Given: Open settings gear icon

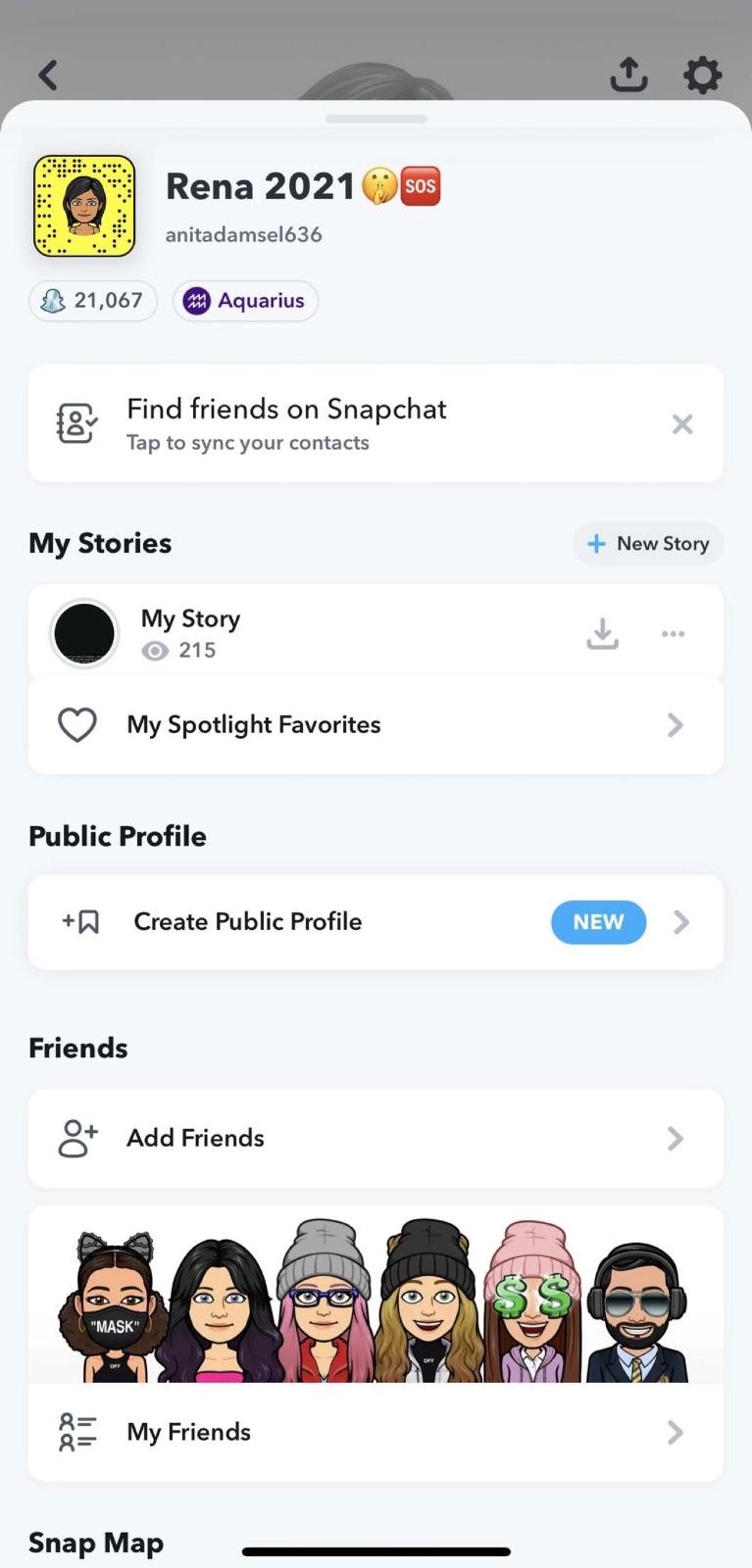Looking at the screenshot, I should pyautogui.click(x=702, y=74).
